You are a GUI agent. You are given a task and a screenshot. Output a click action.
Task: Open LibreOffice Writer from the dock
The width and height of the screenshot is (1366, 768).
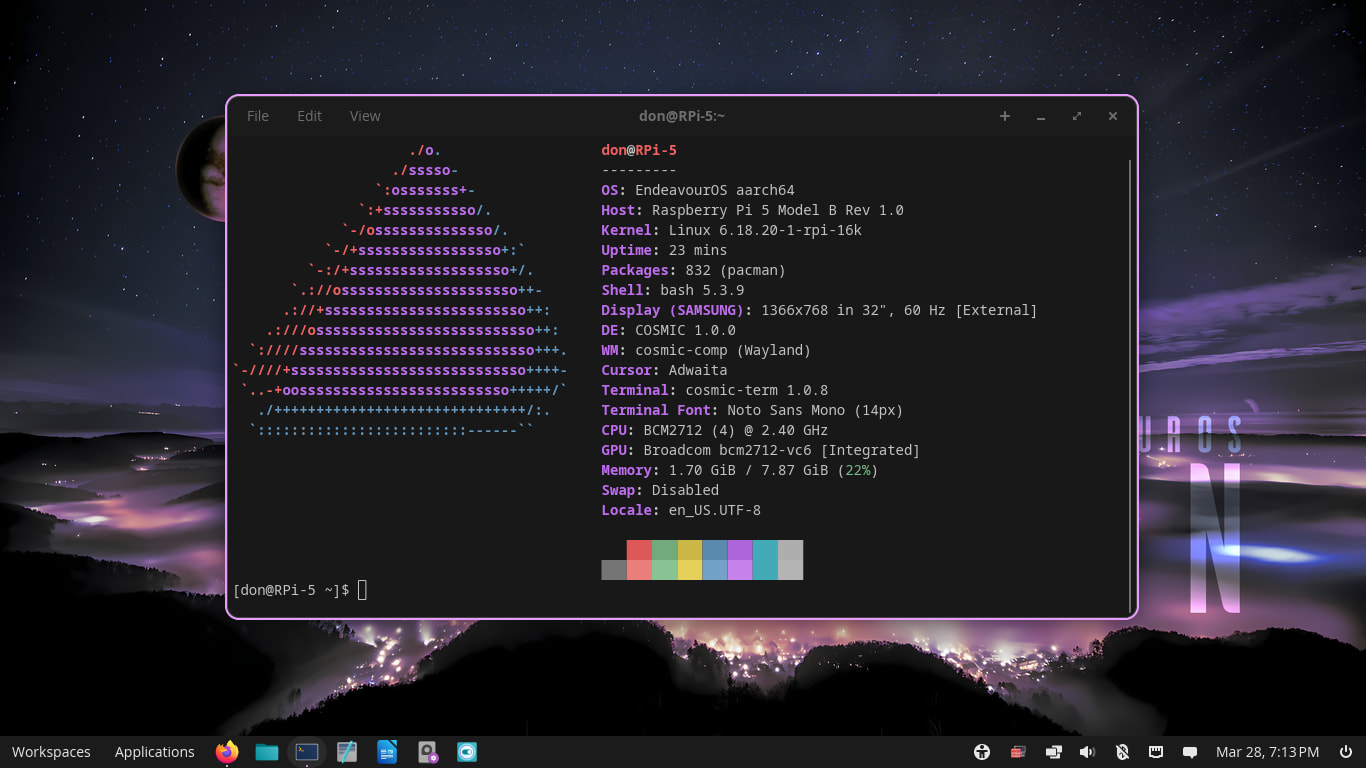(x=387, y=752)
